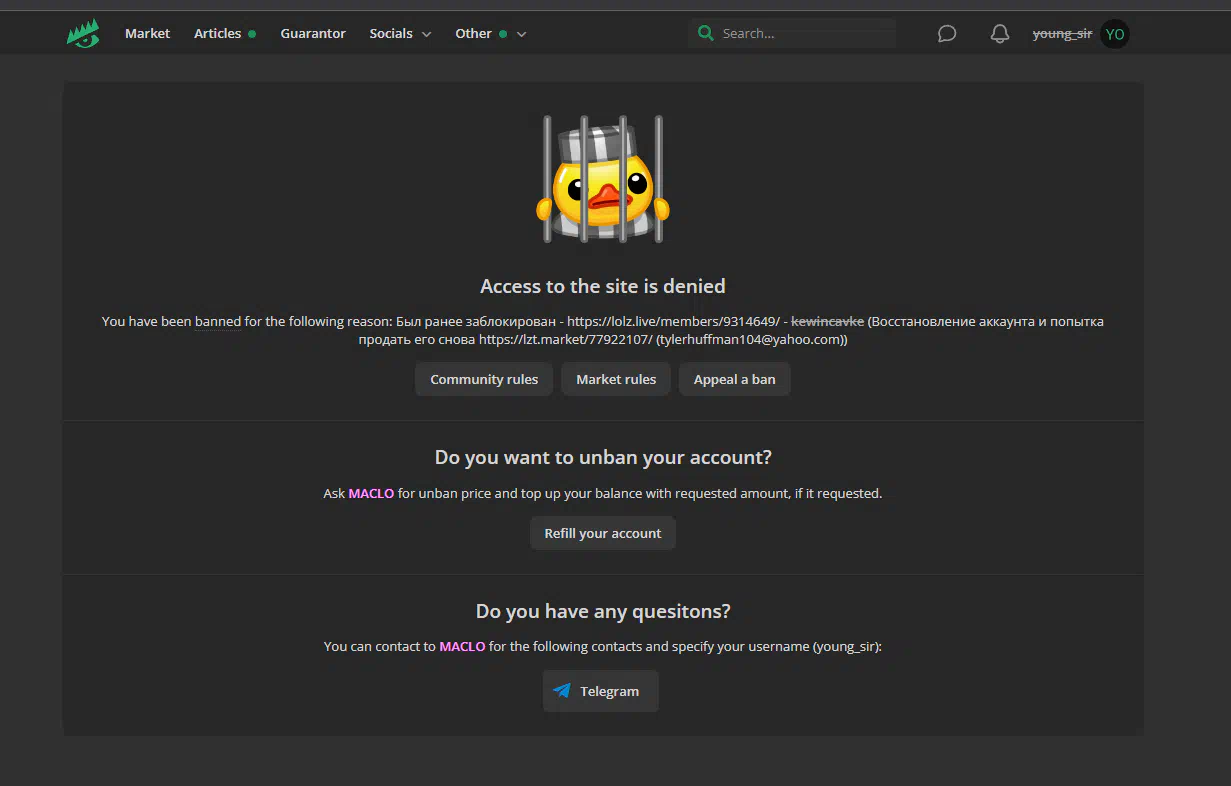Expand the Other dropdown

491,33
